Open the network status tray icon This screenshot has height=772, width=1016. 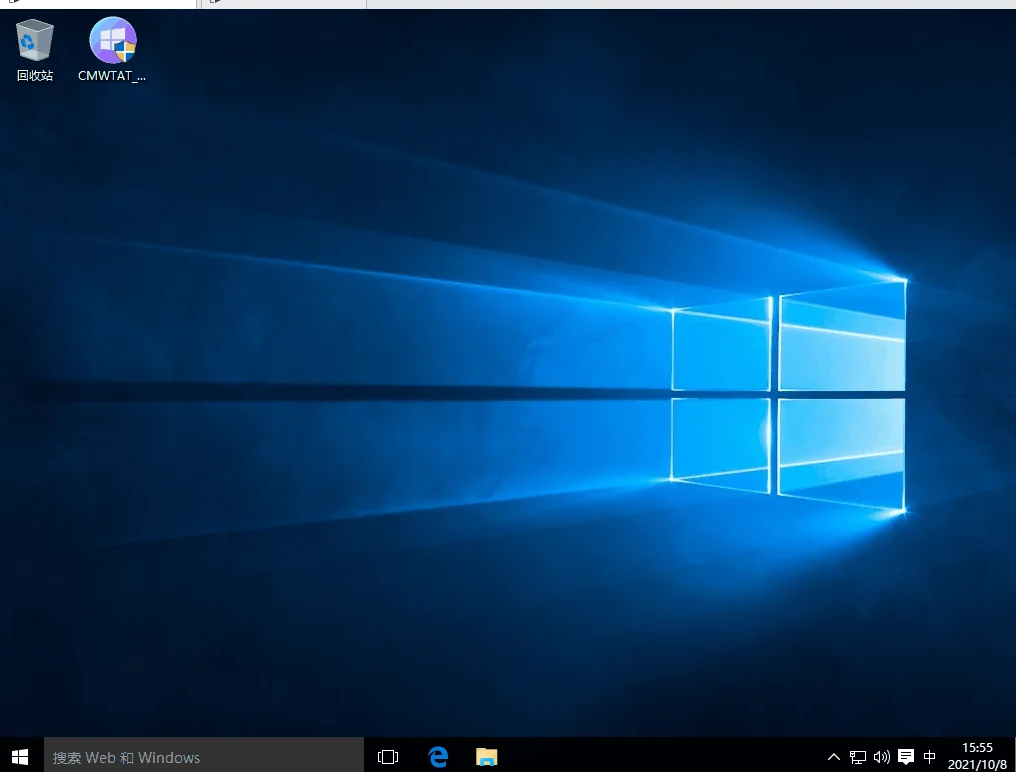click(858, 756)
